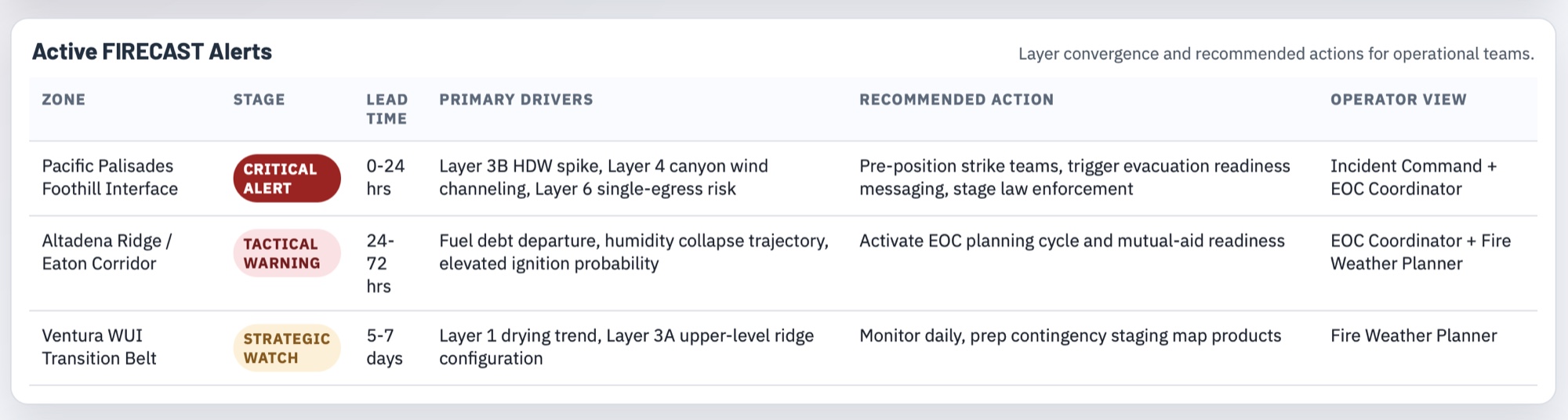Click the ZONE column header

coord(64,100)
